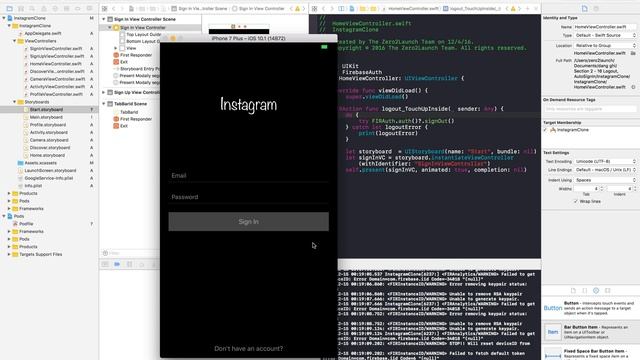Click the Email field in simulator
This screenshot has width=640, height=360.
[x=249, y=176]
